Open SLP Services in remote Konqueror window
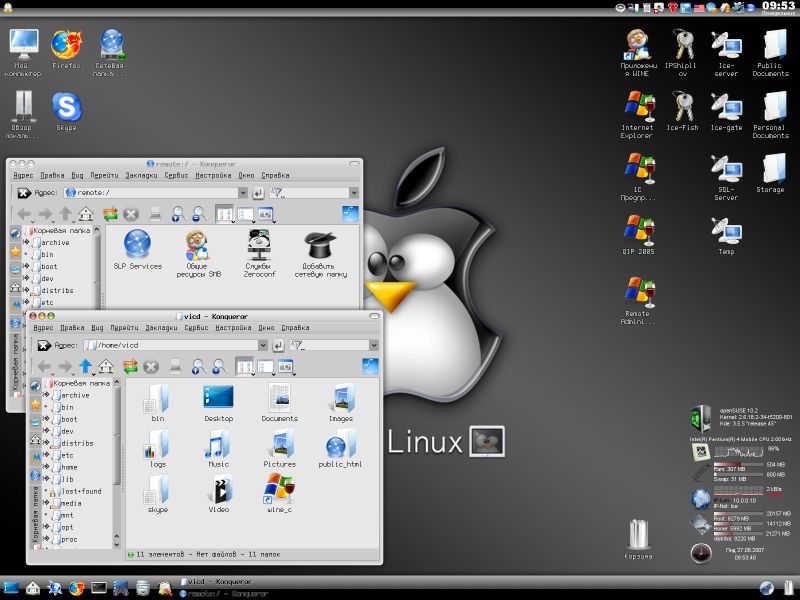This screenshot has height=600, width=800. pos(137,249)
